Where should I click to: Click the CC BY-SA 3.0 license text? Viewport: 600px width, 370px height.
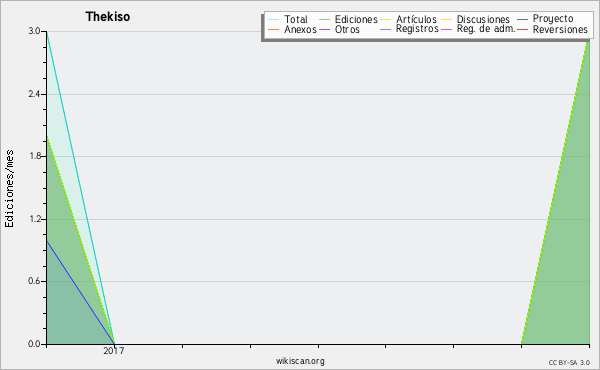(x=569, y=363)
